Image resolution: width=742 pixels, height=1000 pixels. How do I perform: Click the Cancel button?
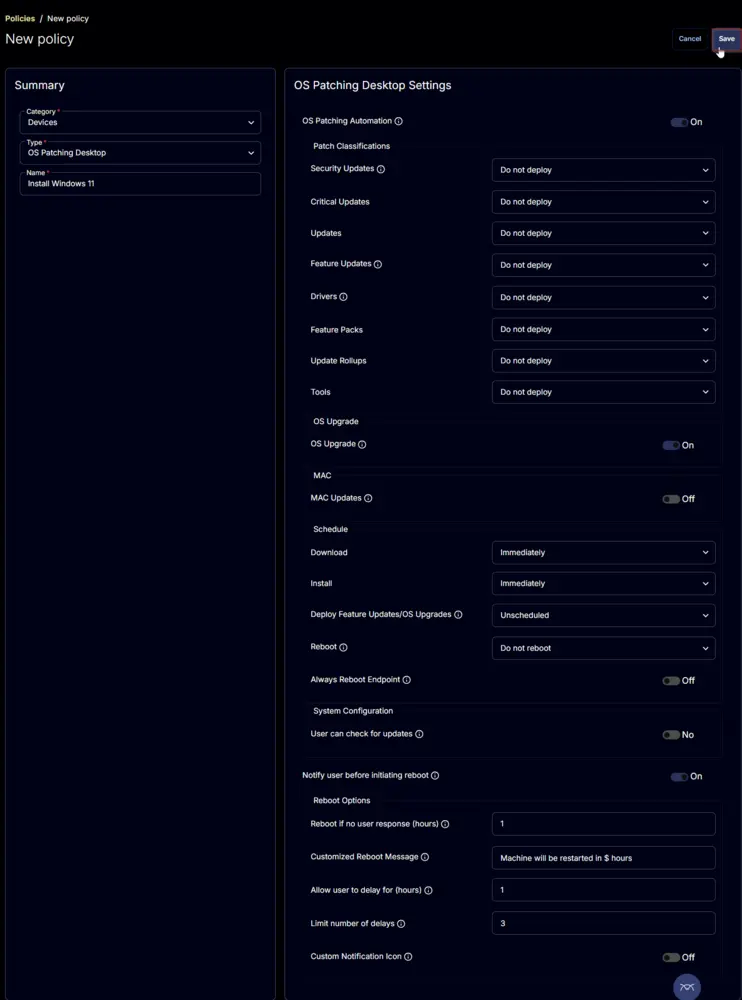tap(690, 39)
